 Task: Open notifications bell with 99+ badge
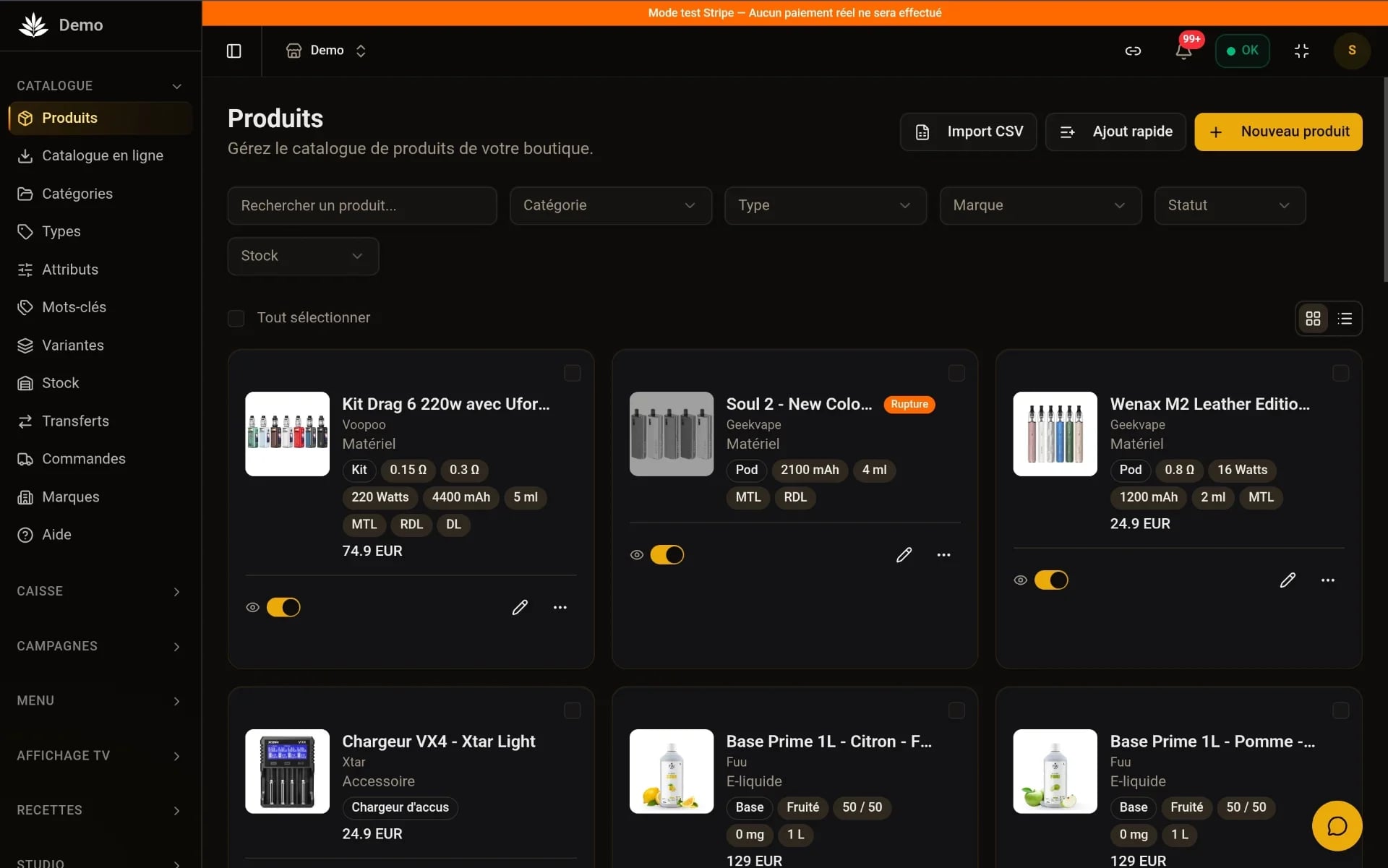(x=1183, y=51)
